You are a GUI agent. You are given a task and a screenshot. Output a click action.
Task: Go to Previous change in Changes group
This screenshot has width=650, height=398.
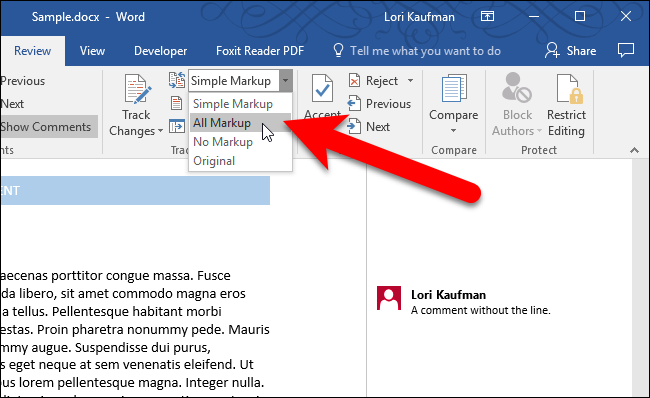click(379, 104)
